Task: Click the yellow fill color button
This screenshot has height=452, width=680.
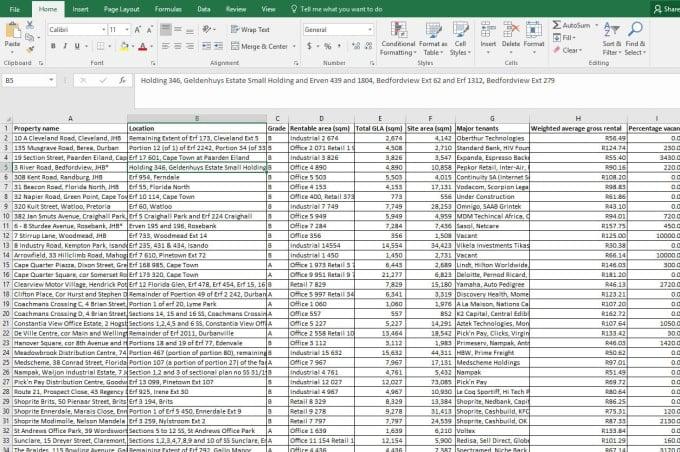Action: pyautogui.click(x=124, y=46)
